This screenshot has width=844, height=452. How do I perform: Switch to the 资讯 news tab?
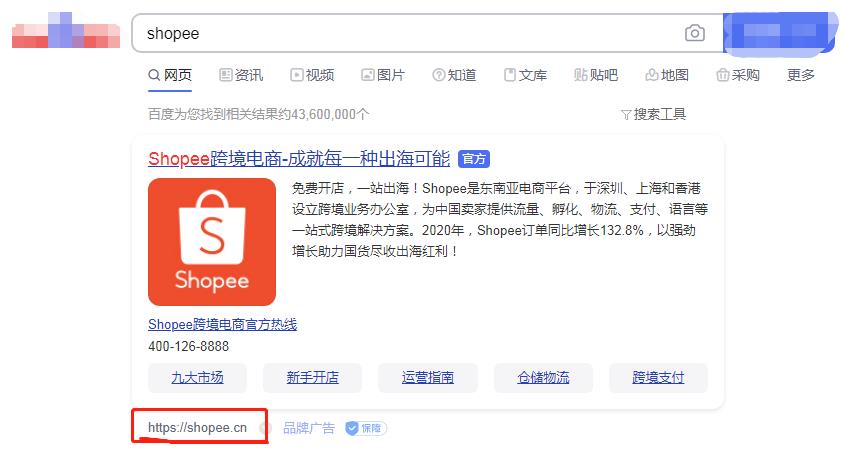(x=241, y=75)
